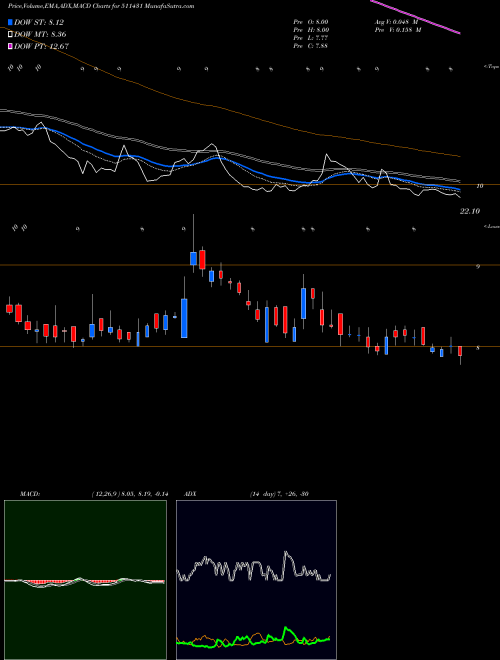Viewport: 500px width, 660px height.
Task: Click the MACD (12,26,9) parameter values
Action: (130, 494)
